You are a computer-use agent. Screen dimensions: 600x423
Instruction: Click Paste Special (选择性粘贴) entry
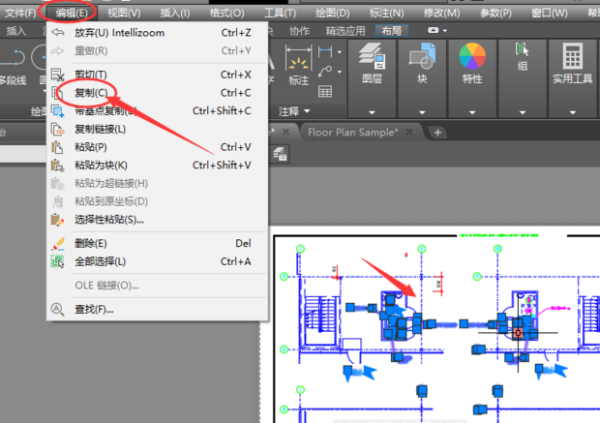(x=109, y=219)
